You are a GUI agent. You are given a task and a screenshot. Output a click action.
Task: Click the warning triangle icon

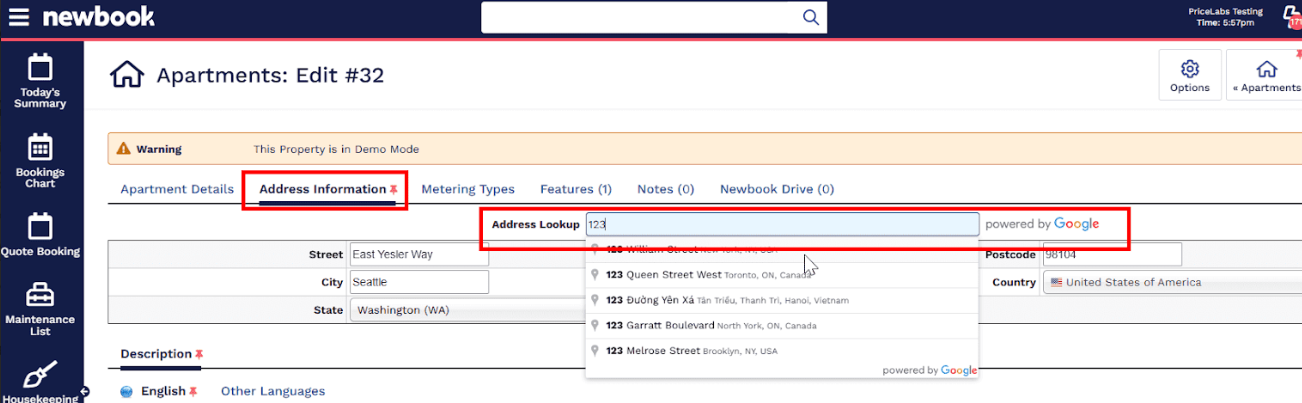click(x=124, y=149)
